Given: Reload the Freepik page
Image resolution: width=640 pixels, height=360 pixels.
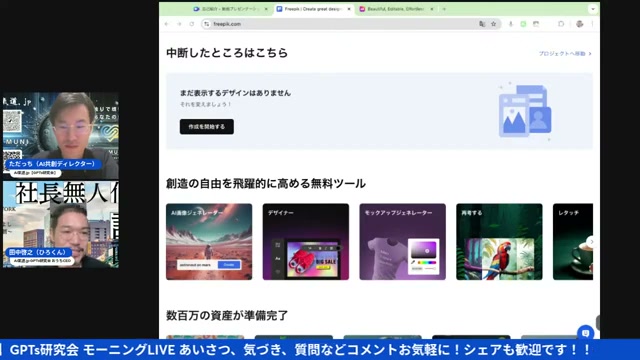Looking at the screenshot, I should point(191,24).
